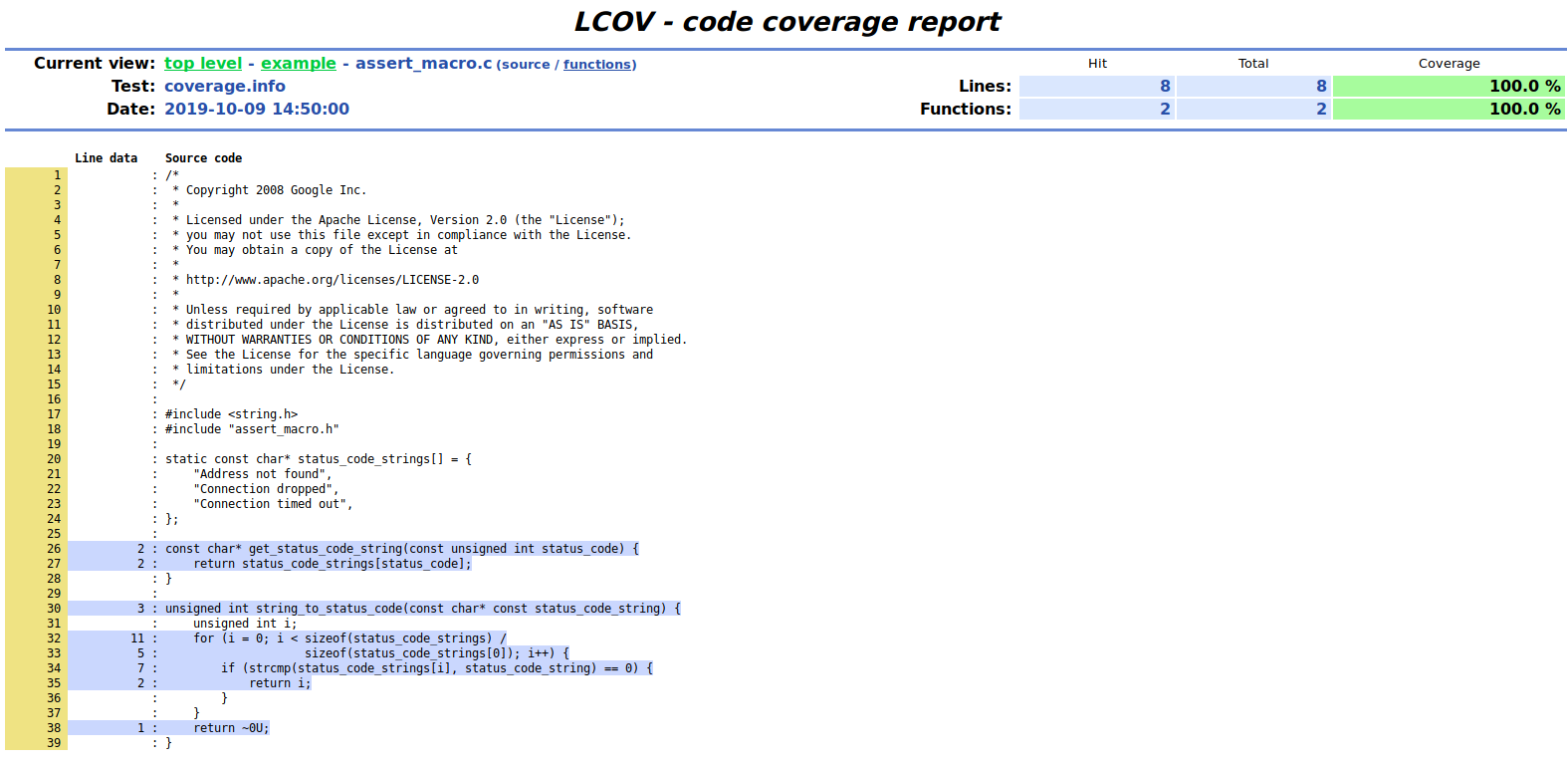Click the 'string_to_status_code' function definition line
This screenshot has width=1568, height=765.
(423, 609)
